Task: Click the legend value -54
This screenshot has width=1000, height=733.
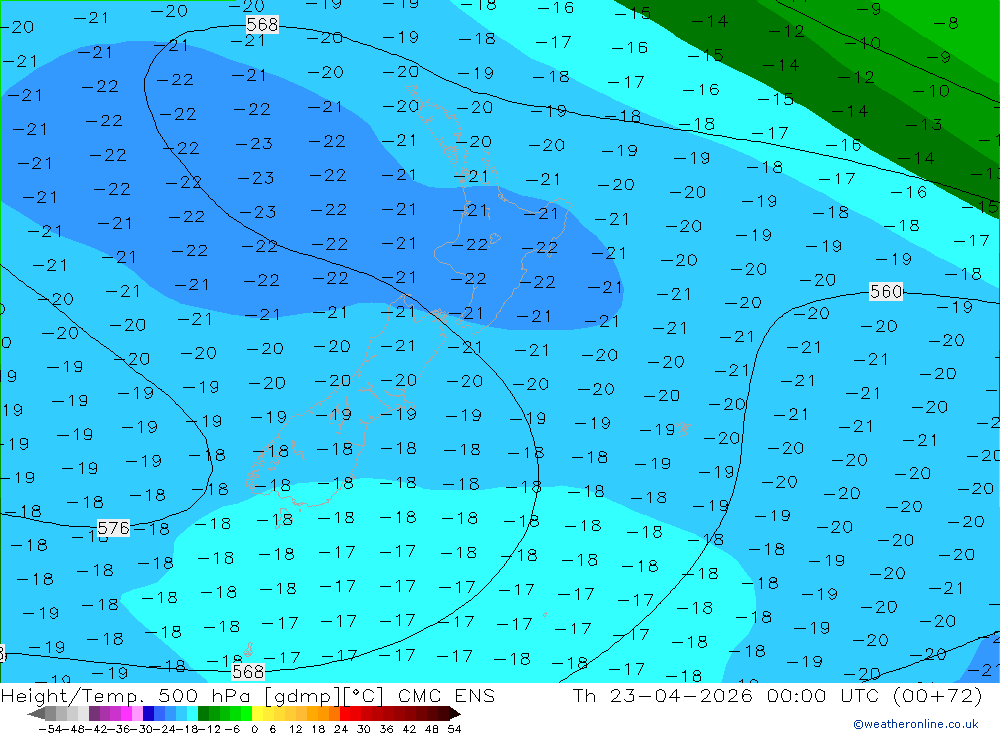Action: click(50, 729)
